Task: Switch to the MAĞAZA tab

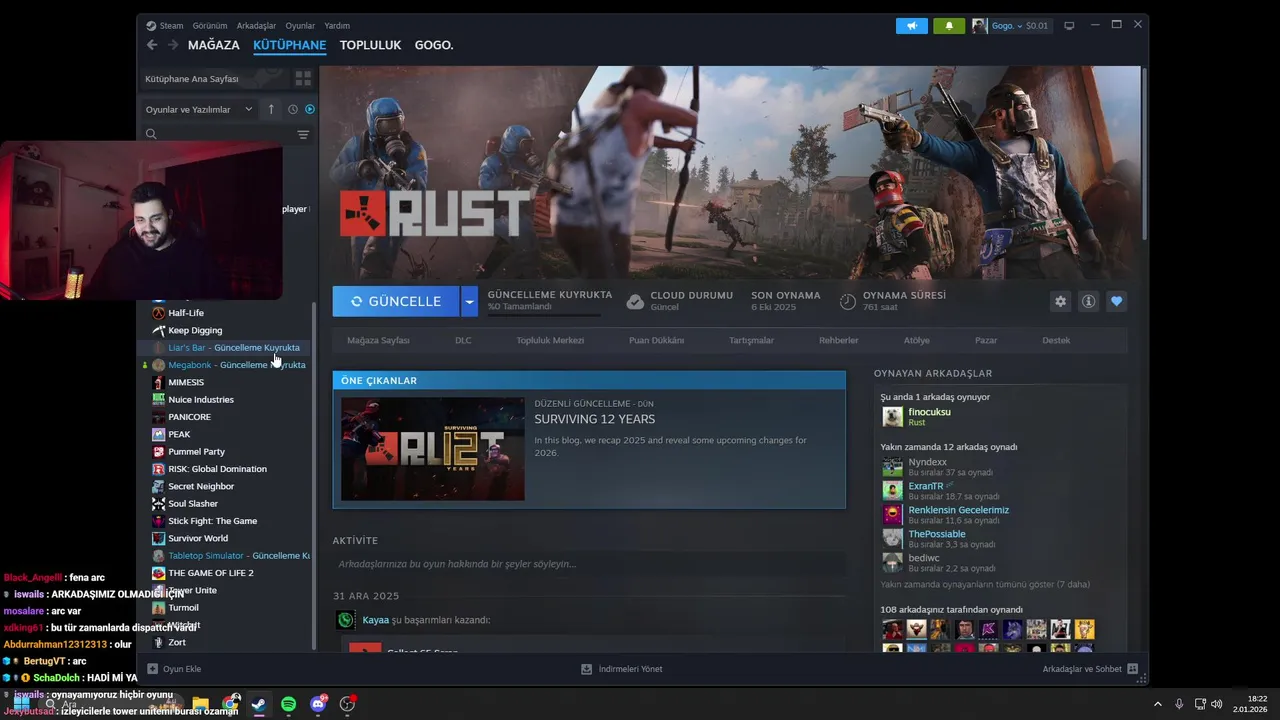Action: [x=214, y=45]
